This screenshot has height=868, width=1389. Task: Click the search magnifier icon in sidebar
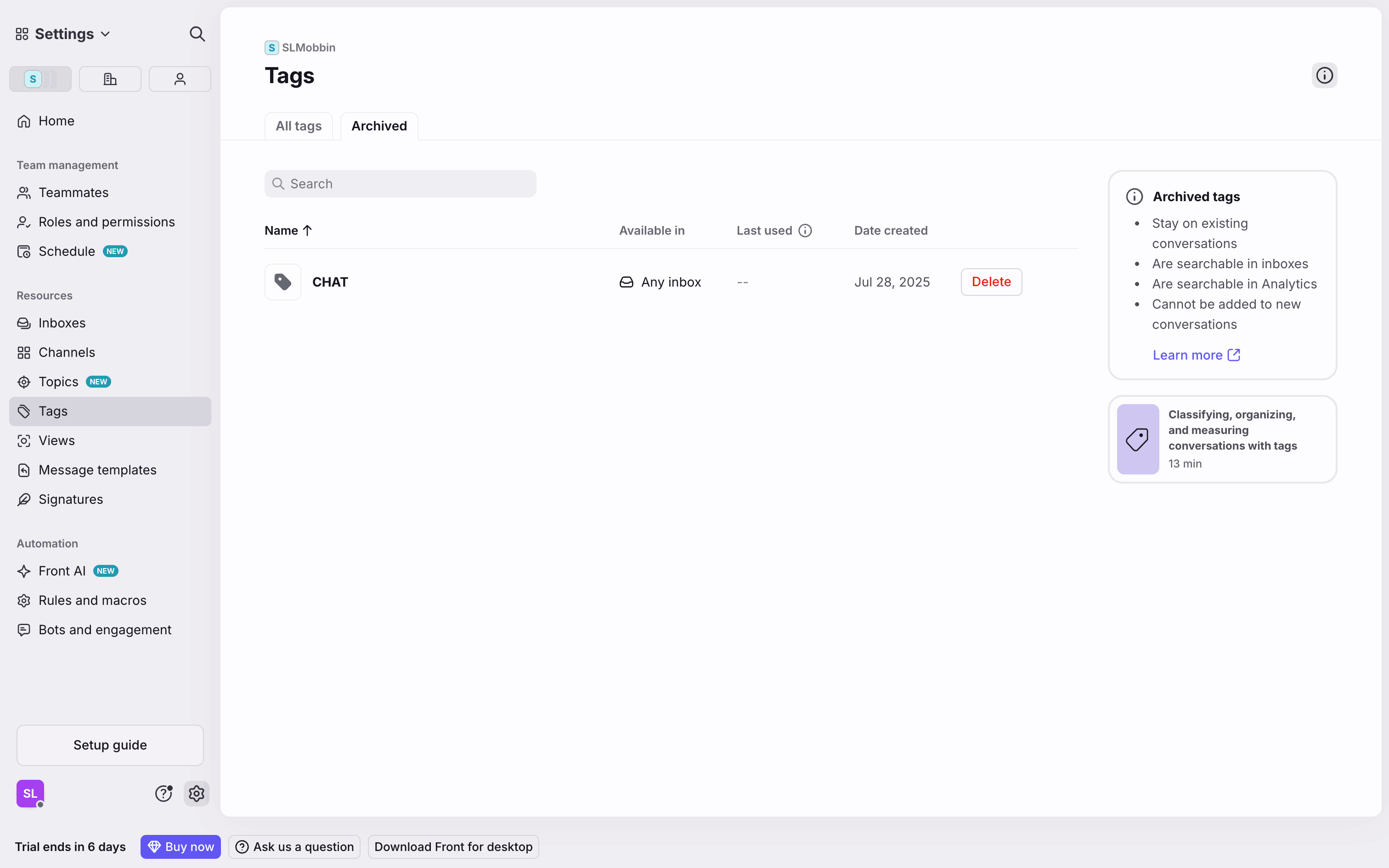[197, 34]
